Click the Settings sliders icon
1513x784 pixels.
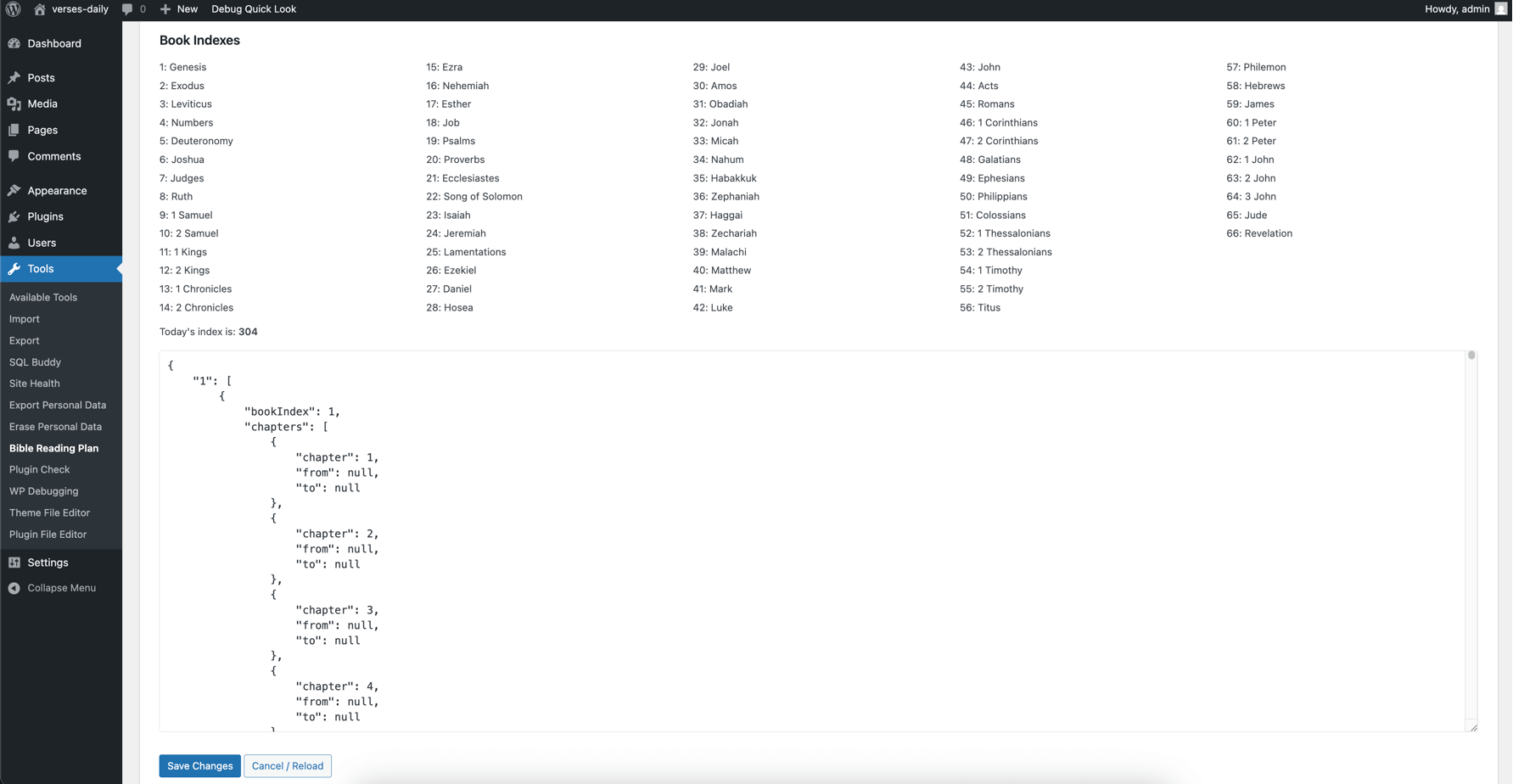pos(14,563)
